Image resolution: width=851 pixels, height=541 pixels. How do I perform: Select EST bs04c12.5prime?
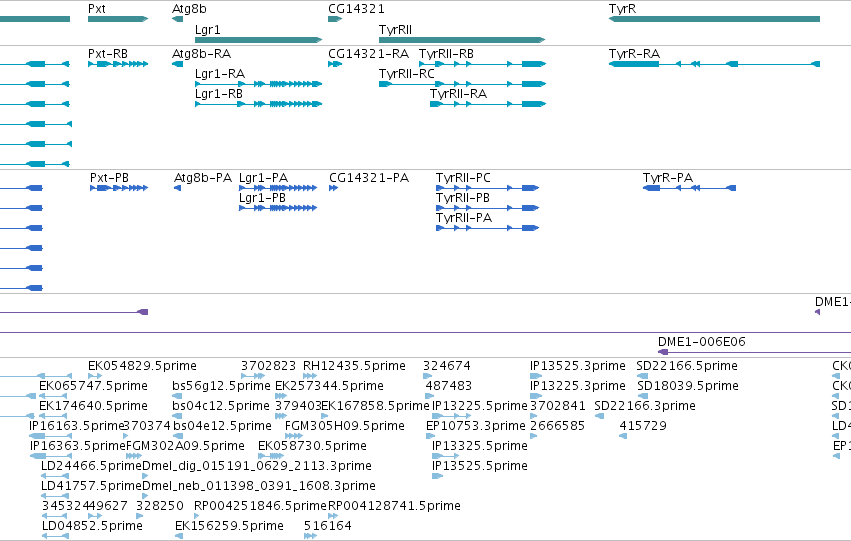[x=176, y=416]
